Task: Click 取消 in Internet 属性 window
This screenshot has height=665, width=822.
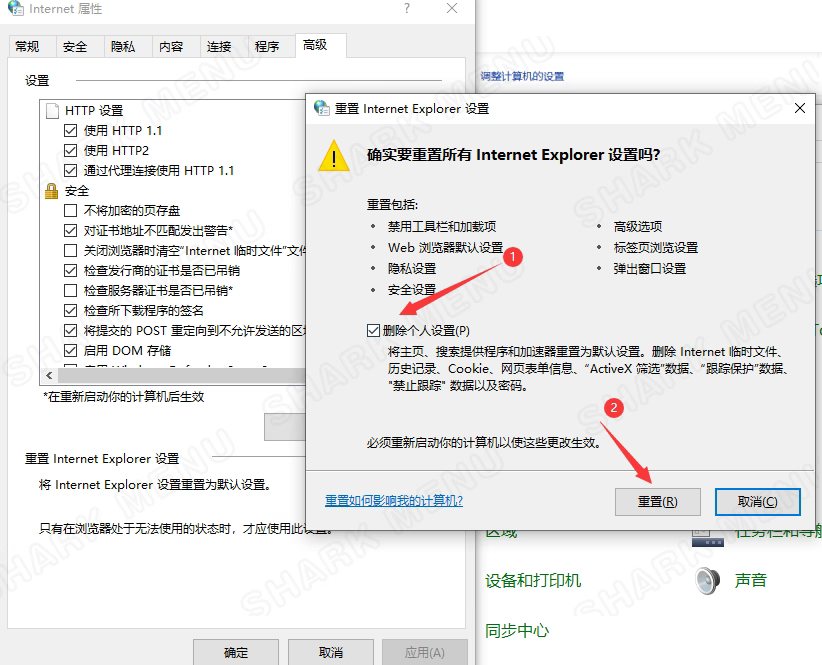Action: click(331, 652)
